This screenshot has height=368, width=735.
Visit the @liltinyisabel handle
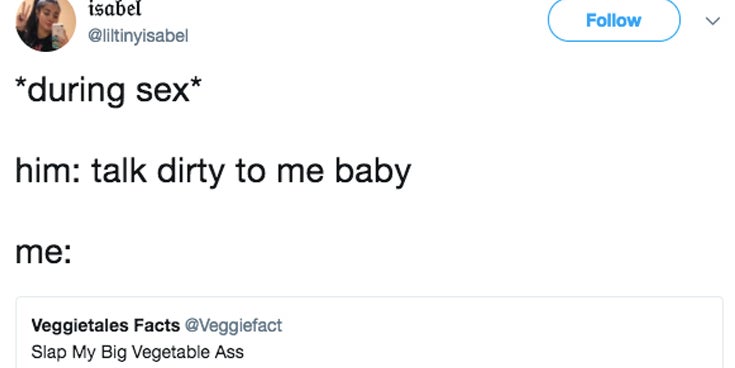[138, 36]
